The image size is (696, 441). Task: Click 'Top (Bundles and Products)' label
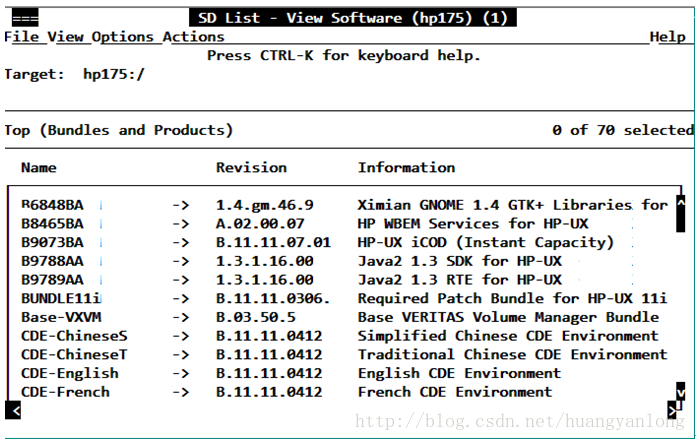click(x=119, y=130)
